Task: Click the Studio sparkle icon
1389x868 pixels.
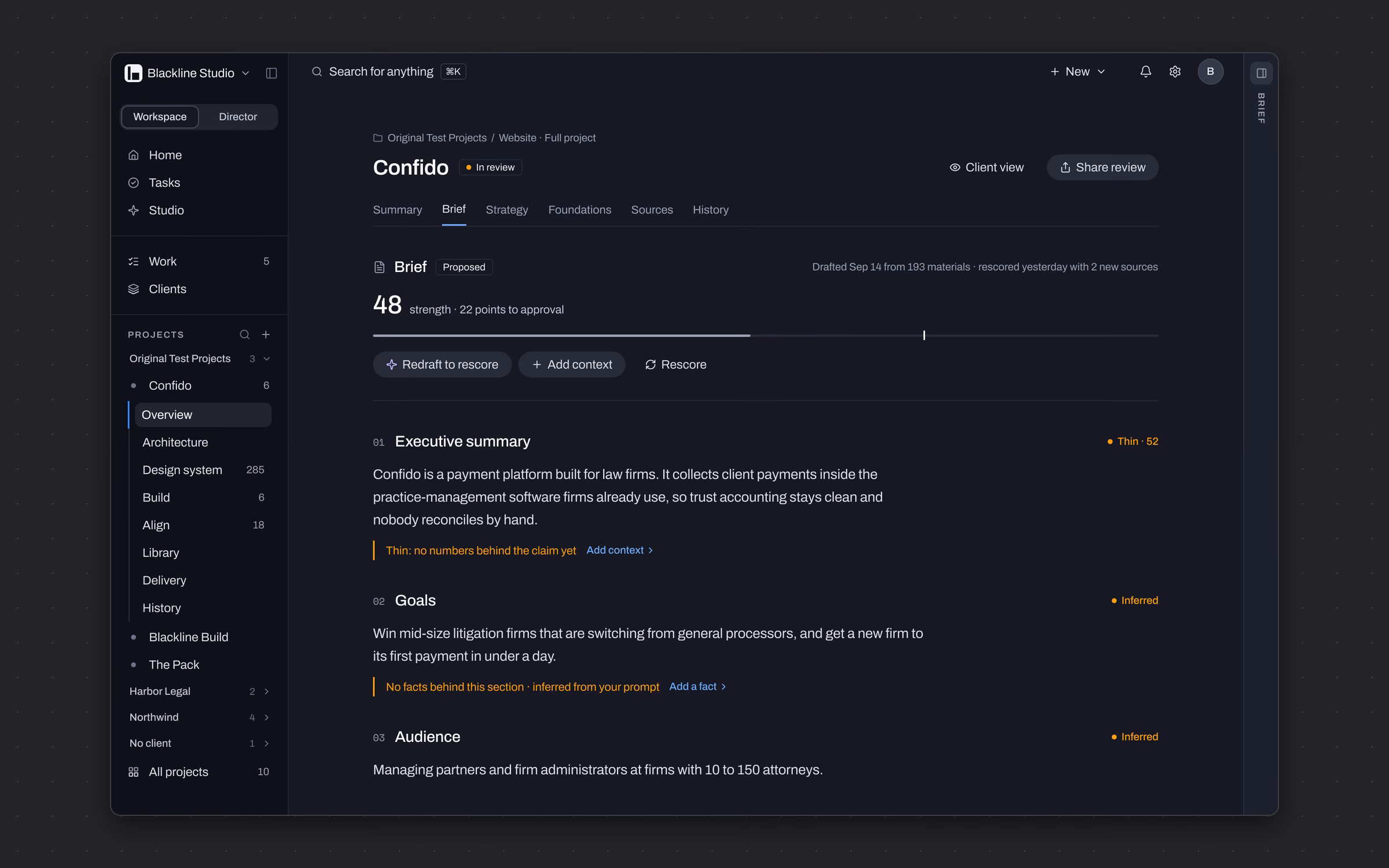Action: [x=134, y=210]
